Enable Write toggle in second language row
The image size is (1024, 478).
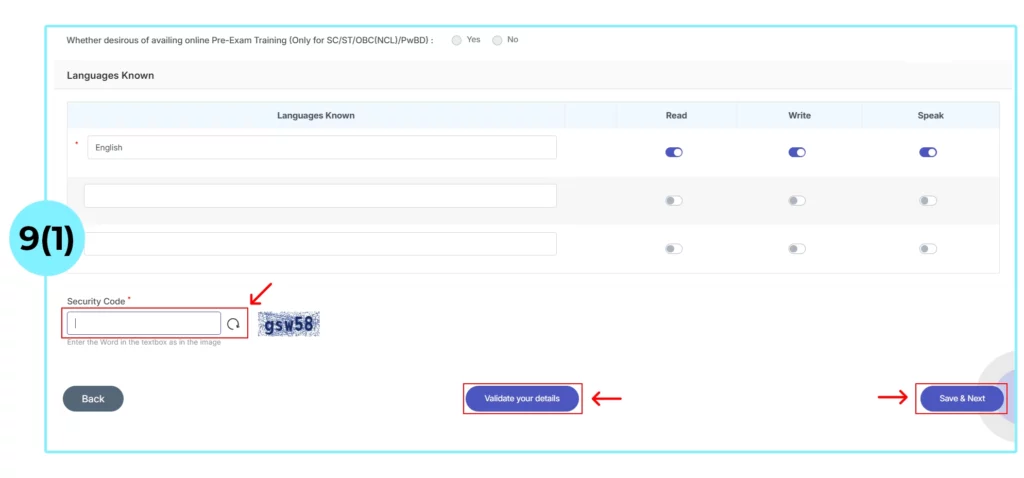[797, 200]
